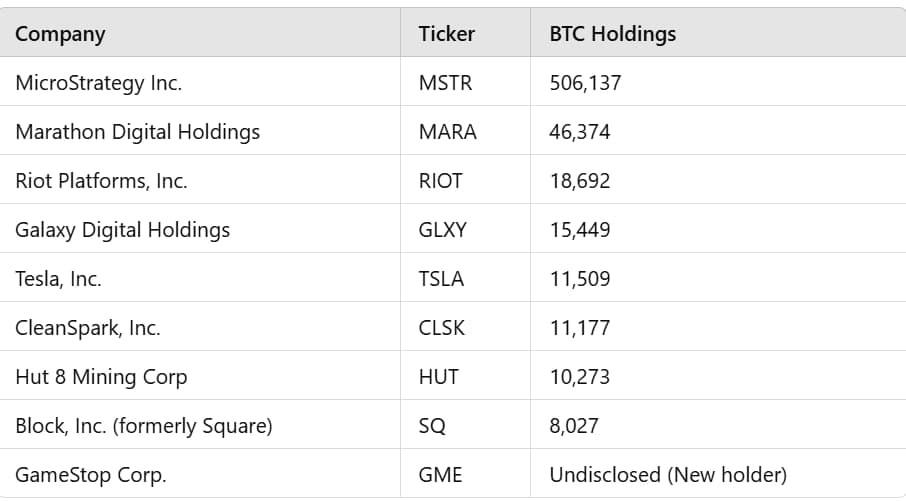The height and width of the screenshot is (501, 906).
Task: Click Hut 8 Mining Corp cell
Action: coord(101,377)
